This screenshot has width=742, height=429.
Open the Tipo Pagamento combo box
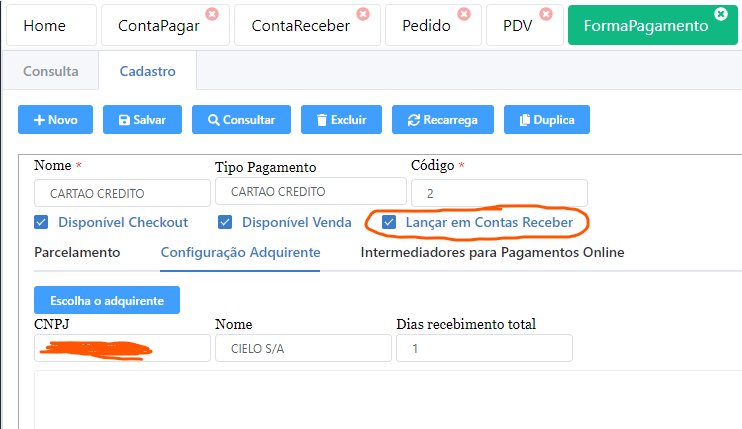point(310,192)
